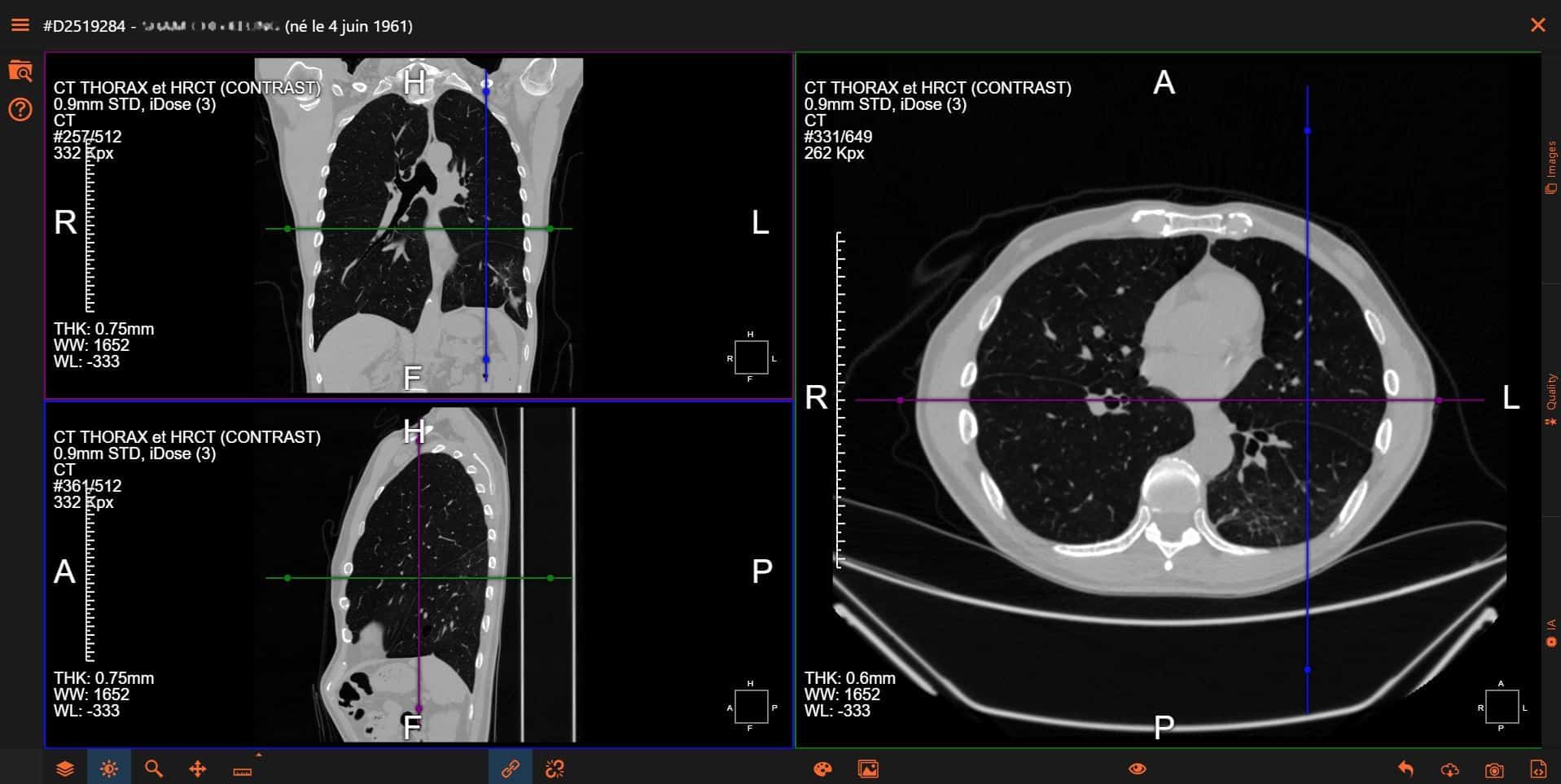Open the help question mark icon
Viewport: 1561px width, 784px height.
point(20,108)
